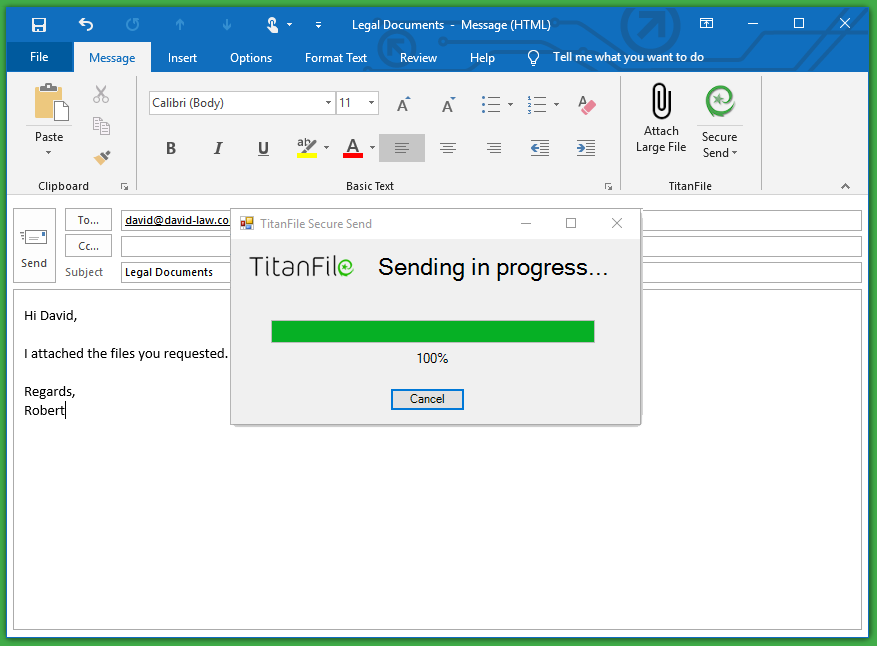This screenshot has width=877, height=646.
Task: Open bullet list style dropdown arrow
Action: [x=510, y=105]
